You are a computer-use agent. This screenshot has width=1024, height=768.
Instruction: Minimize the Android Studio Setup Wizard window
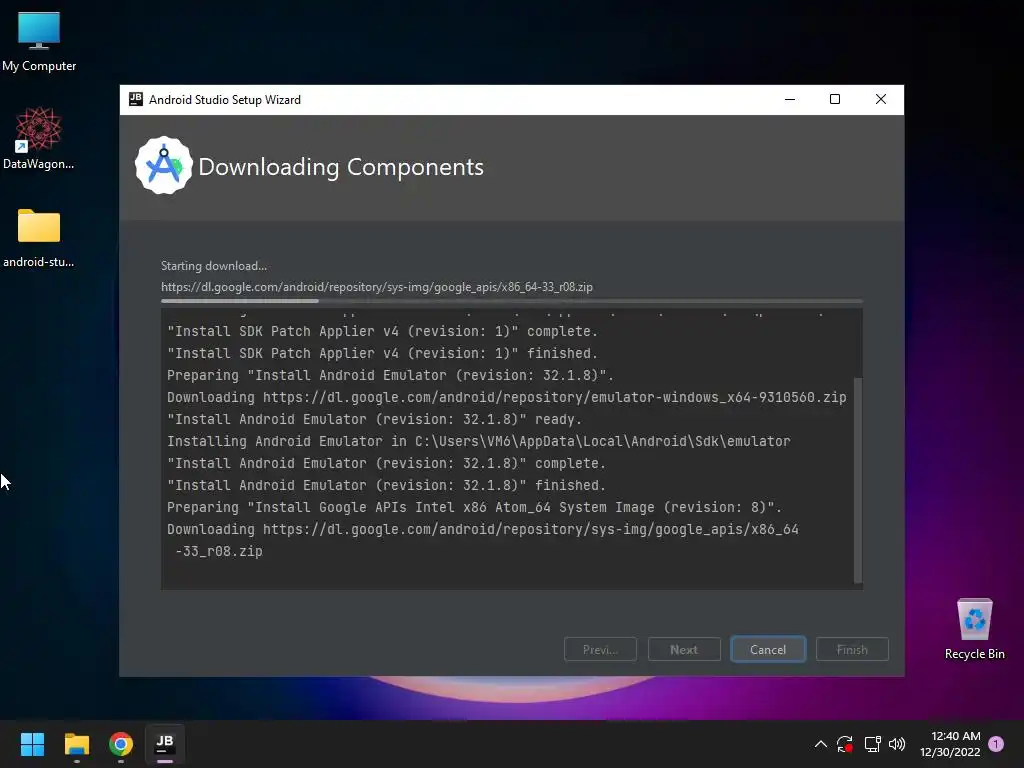tap(790, 99)
